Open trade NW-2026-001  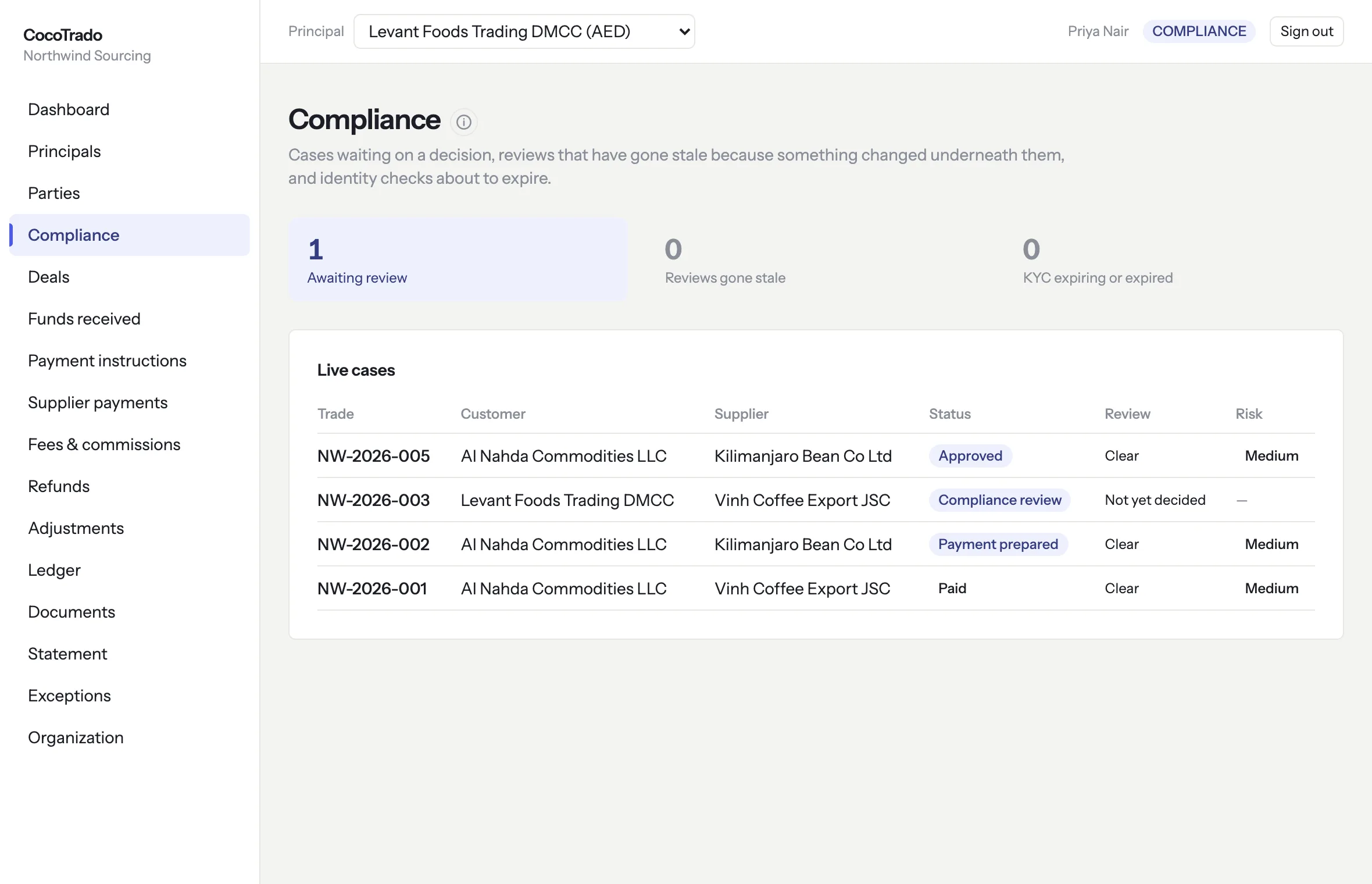(372, 589)
